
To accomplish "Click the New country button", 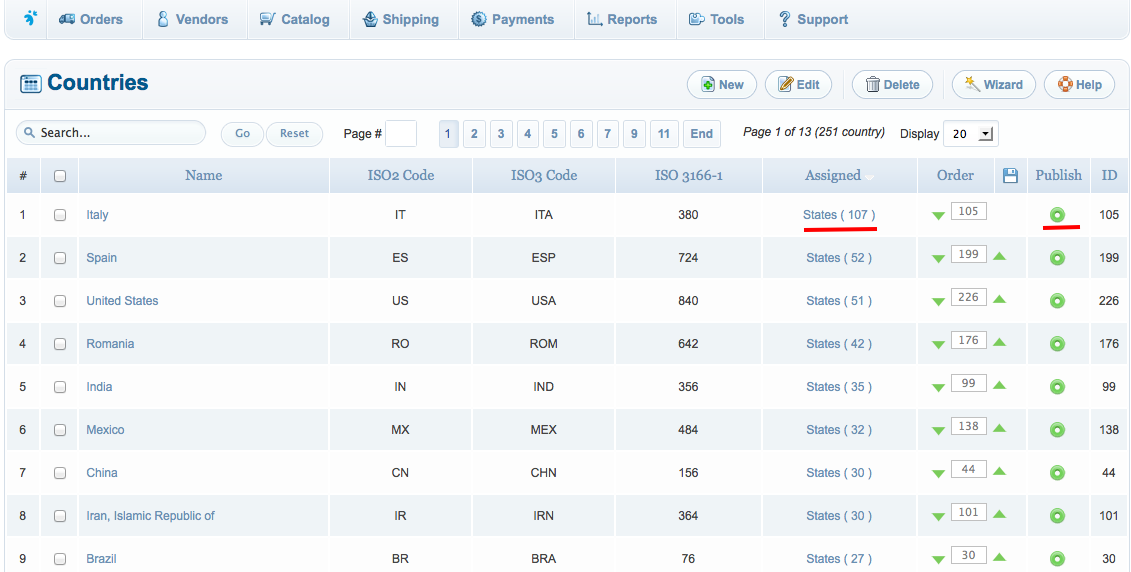I will pyautogui.click(x=721, y=84).
